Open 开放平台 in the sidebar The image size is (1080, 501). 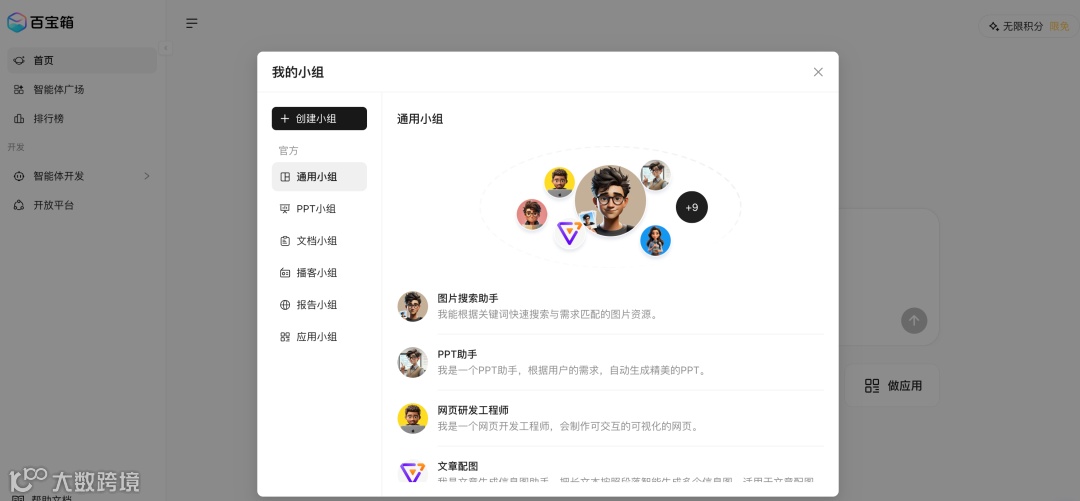[82, 205]
